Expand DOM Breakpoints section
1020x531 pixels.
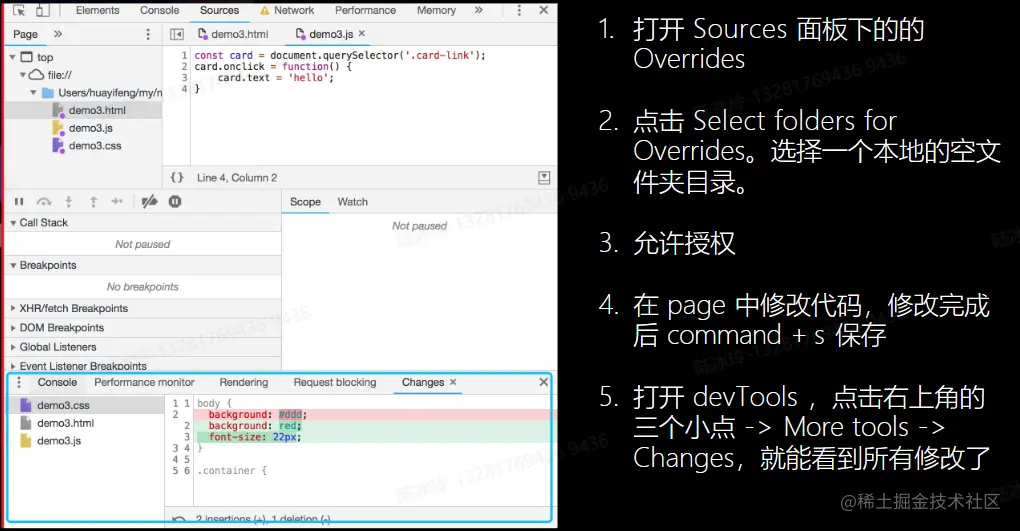tap(12, 328)
